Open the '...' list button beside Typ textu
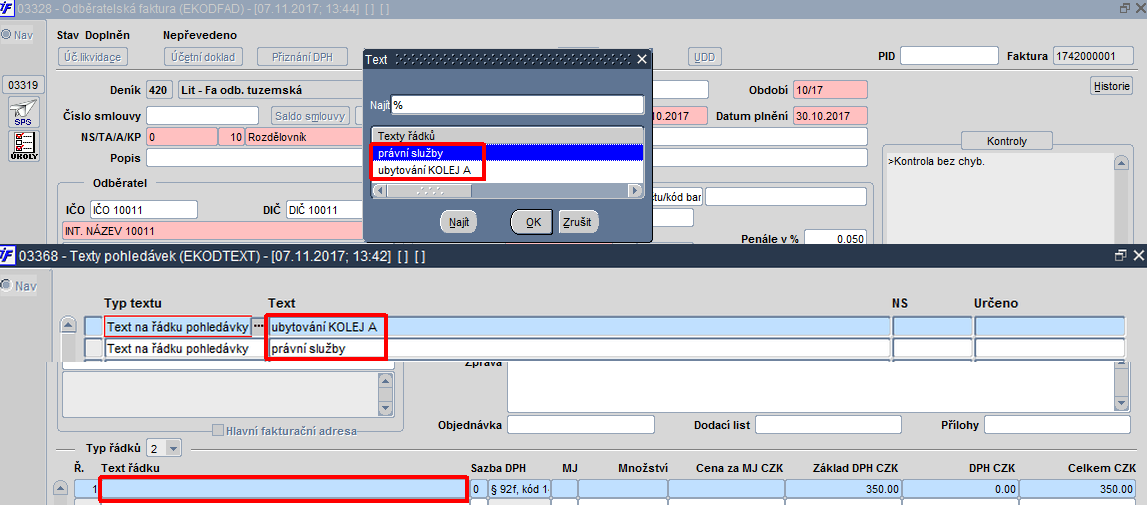This screenshot has height=505, width=1147. coord(258,326)
